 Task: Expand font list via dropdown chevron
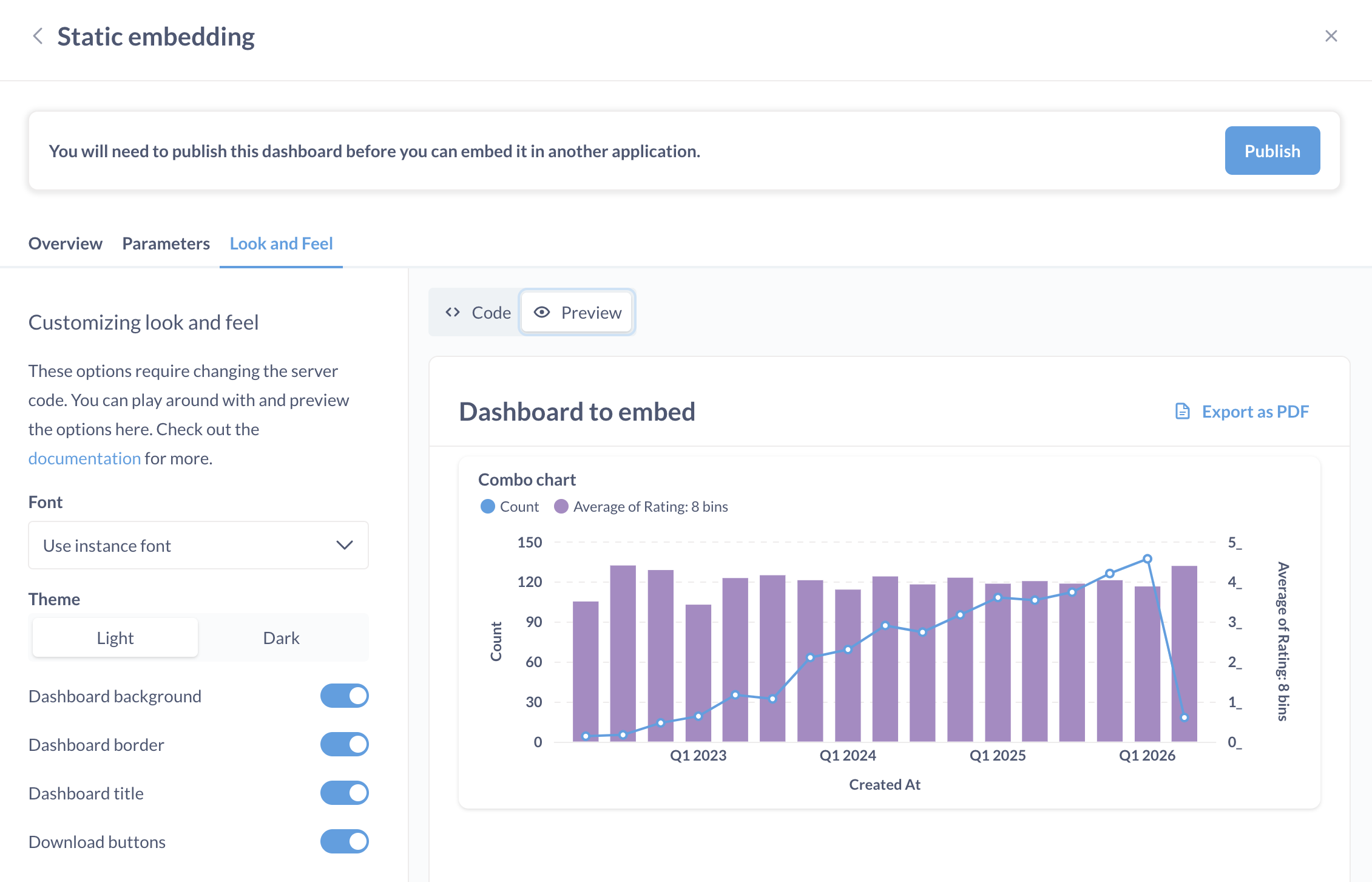click(345, 546)
